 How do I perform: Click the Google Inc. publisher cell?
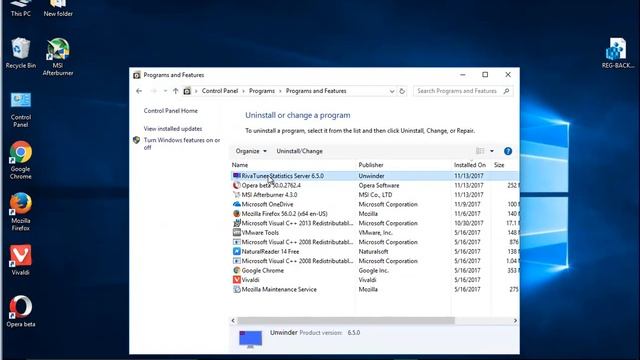[x=373, y=270]
